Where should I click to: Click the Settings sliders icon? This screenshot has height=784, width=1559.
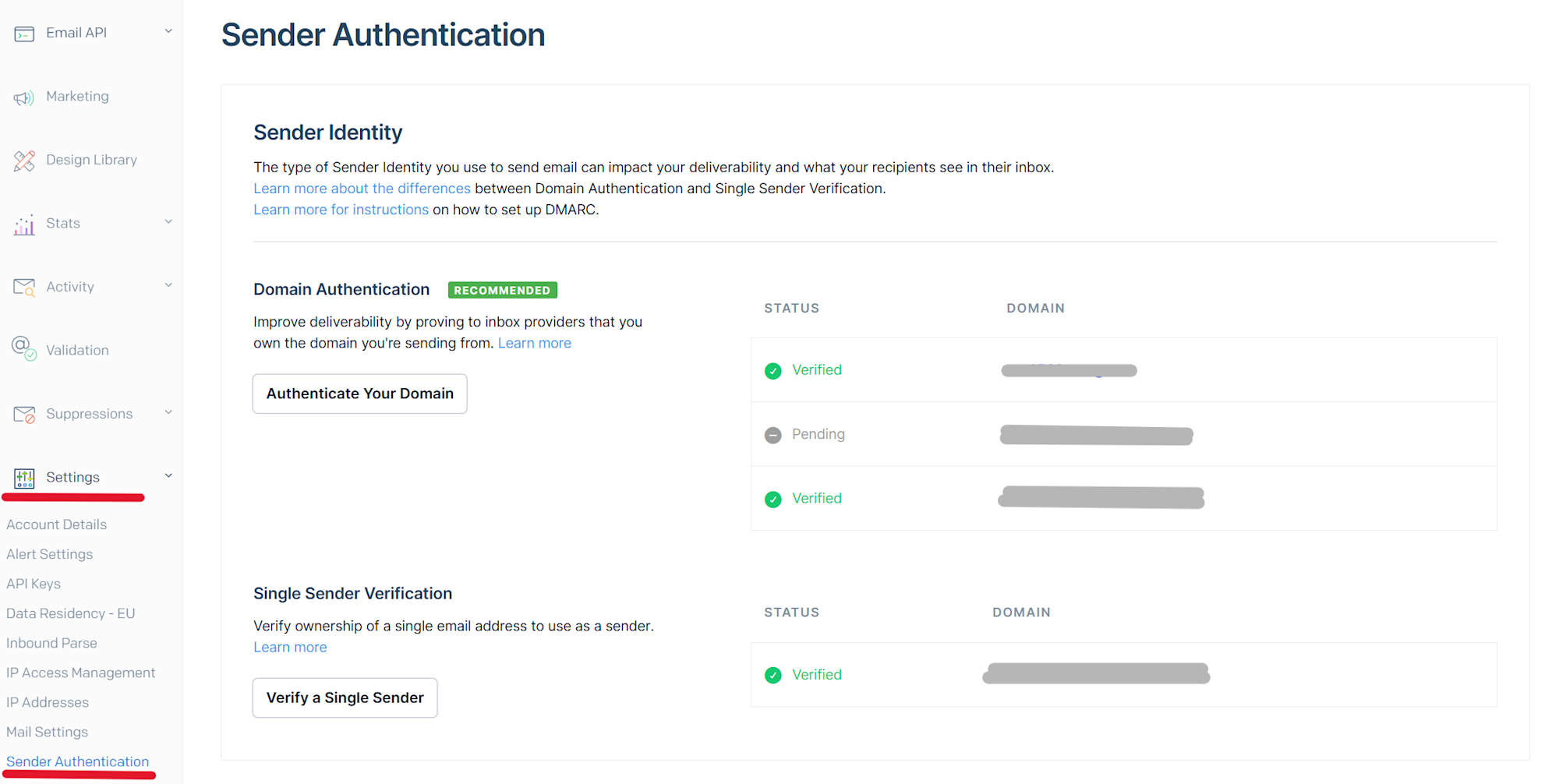pyautogui.click(x=24, y=478)
